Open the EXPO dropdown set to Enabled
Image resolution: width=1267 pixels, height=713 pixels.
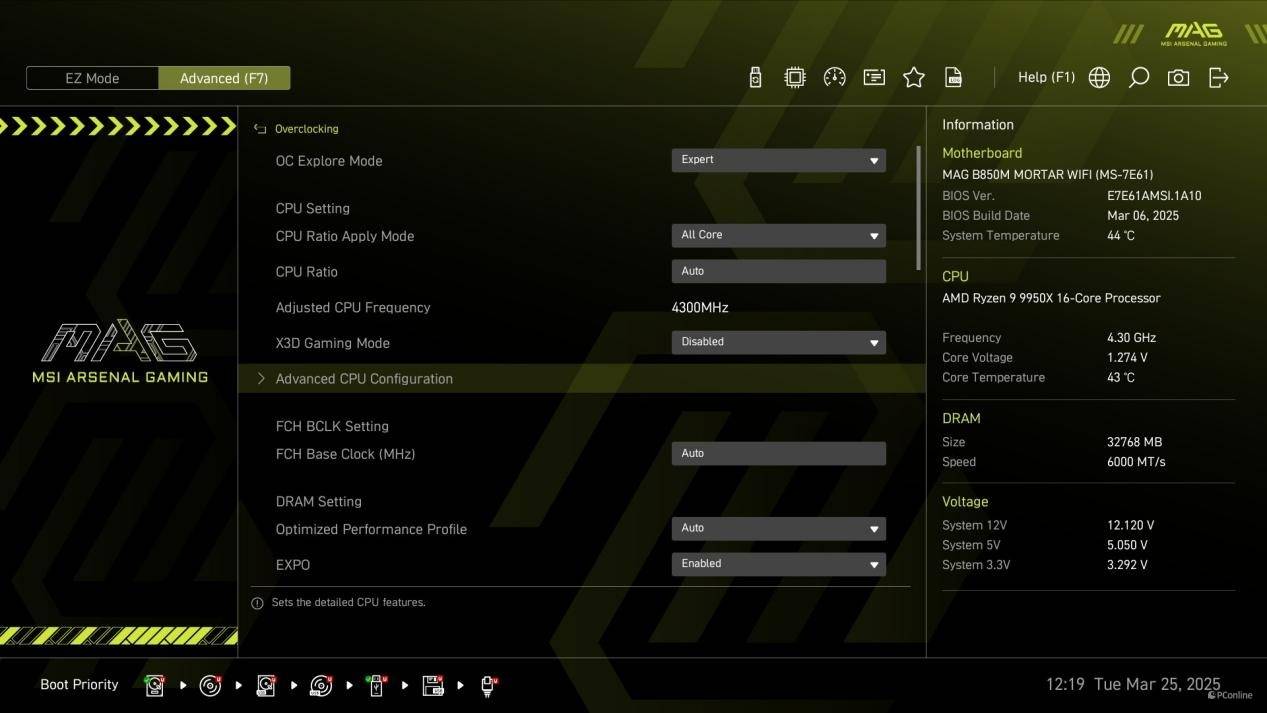tap(778, 564)
